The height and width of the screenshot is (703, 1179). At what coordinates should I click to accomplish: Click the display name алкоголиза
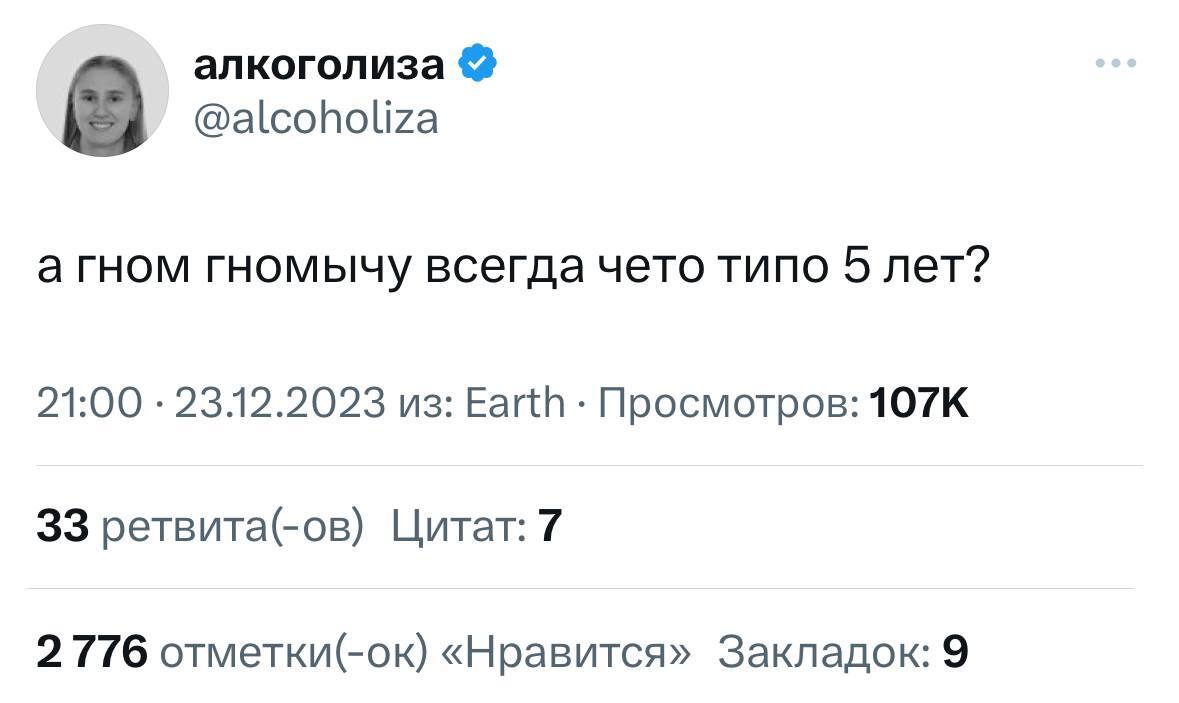[x=318, y=64]
